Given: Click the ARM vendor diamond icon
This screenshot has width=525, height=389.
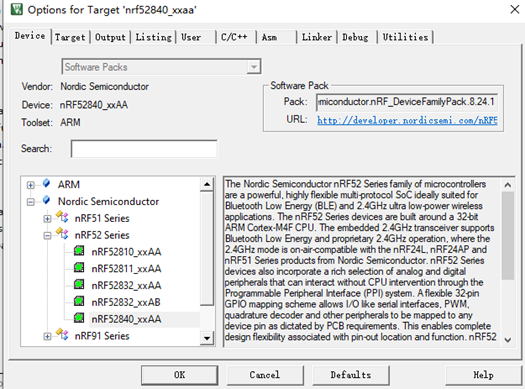Looking at the screenshot, I should click(x=47, y=183).
